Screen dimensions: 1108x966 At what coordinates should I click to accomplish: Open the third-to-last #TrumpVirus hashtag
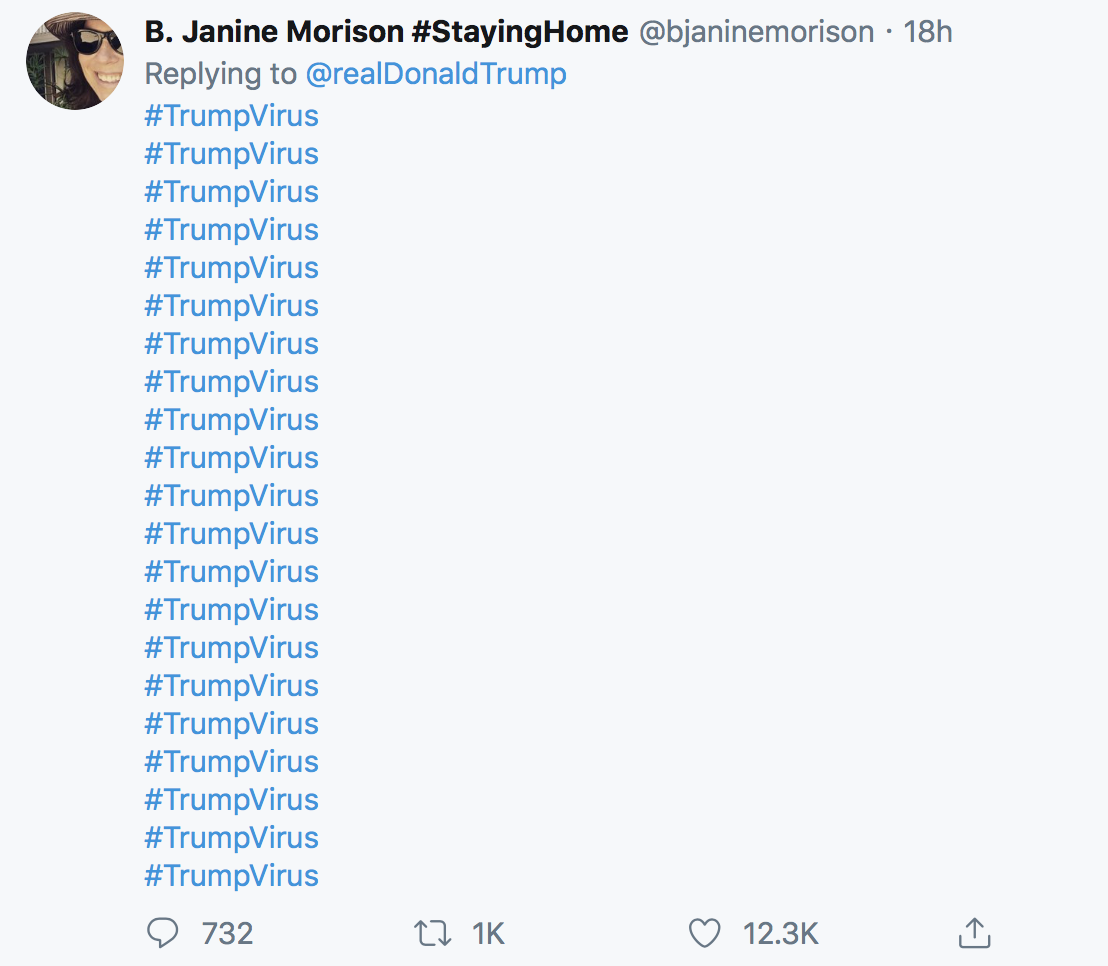click(231, 800)
